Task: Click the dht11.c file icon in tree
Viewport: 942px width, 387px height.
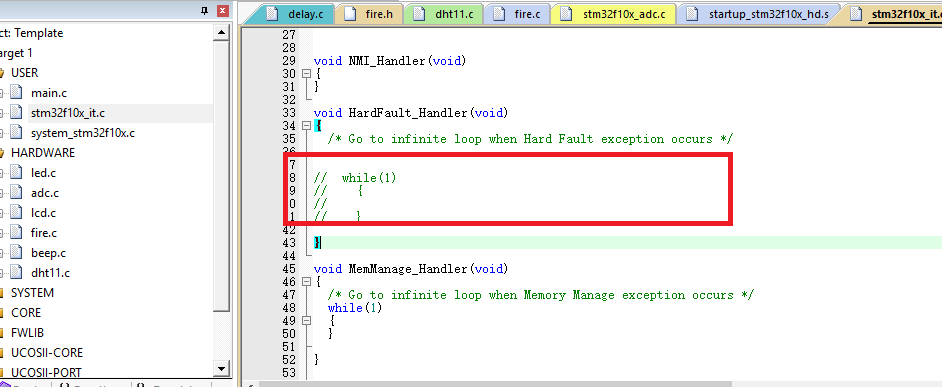Action: pyautogui.click(x=17, y=272)
